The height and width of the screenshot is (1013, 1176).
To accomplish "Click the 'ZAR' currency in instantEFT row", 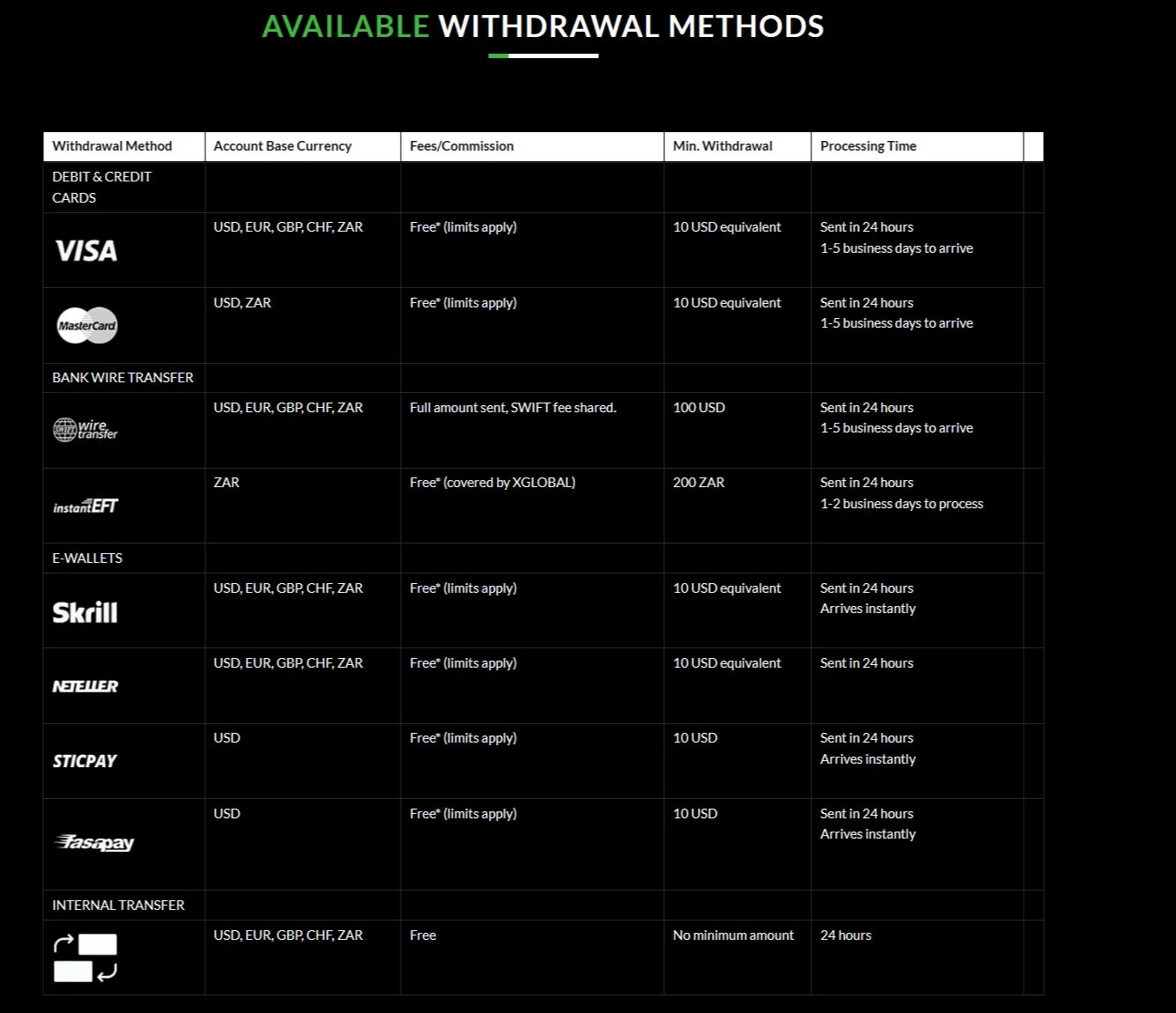I will point(226,482).
